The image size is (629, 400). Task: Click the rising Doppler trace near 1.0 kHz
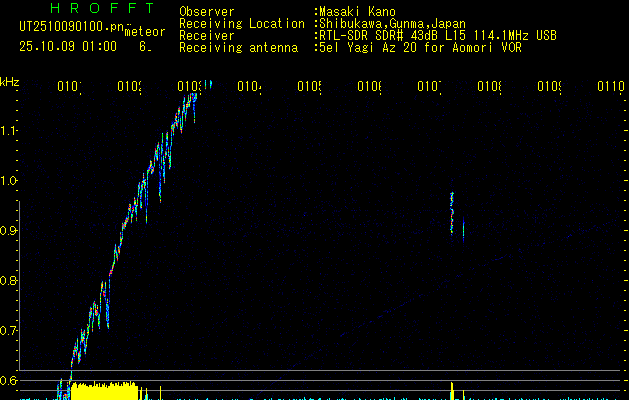pos(146,179)
